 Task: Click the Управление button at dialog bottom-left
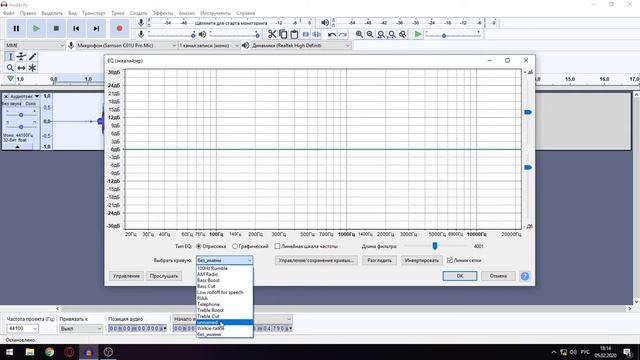[126, 276]
